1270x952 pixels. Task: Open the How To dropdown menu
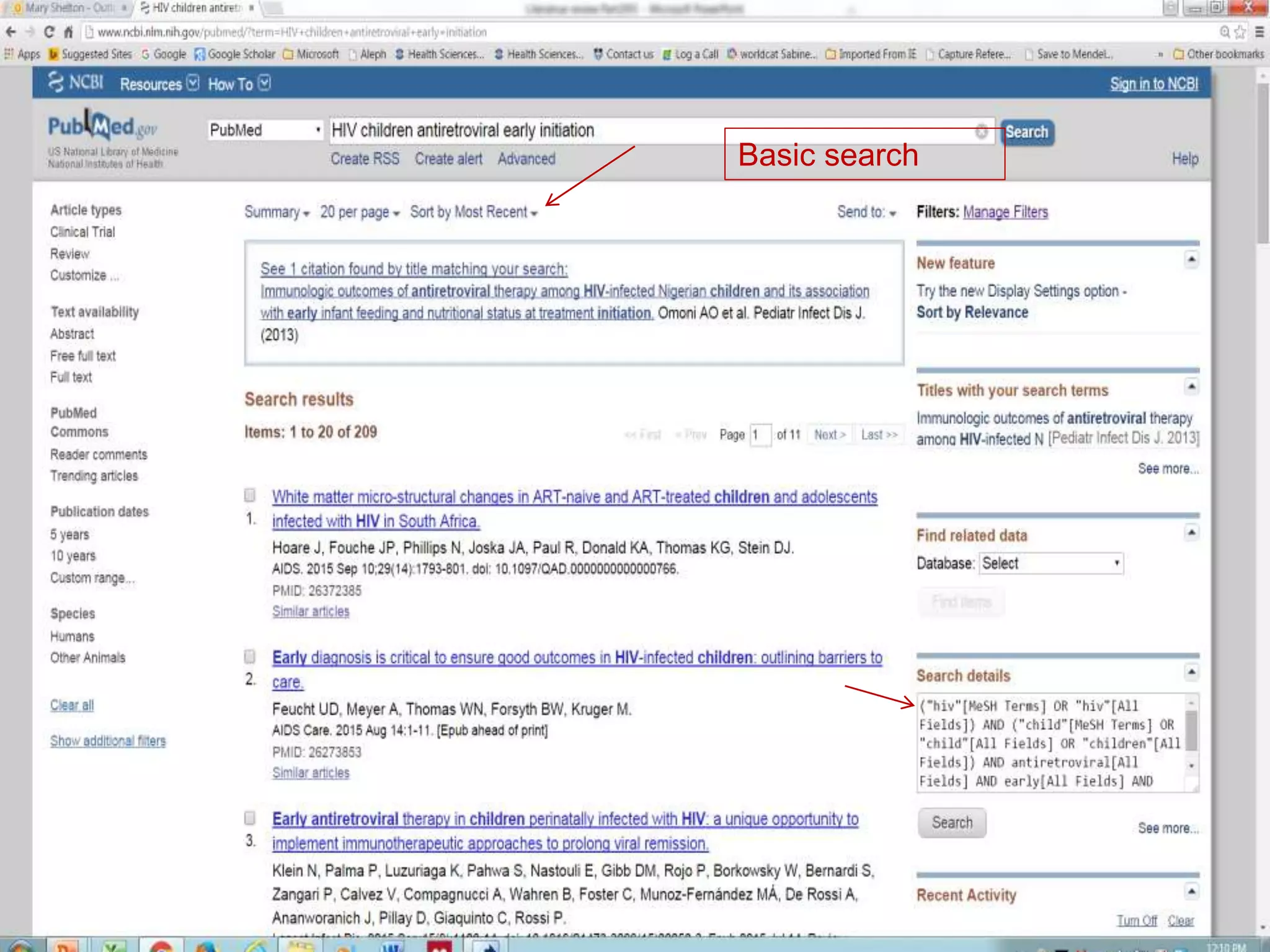239,84
